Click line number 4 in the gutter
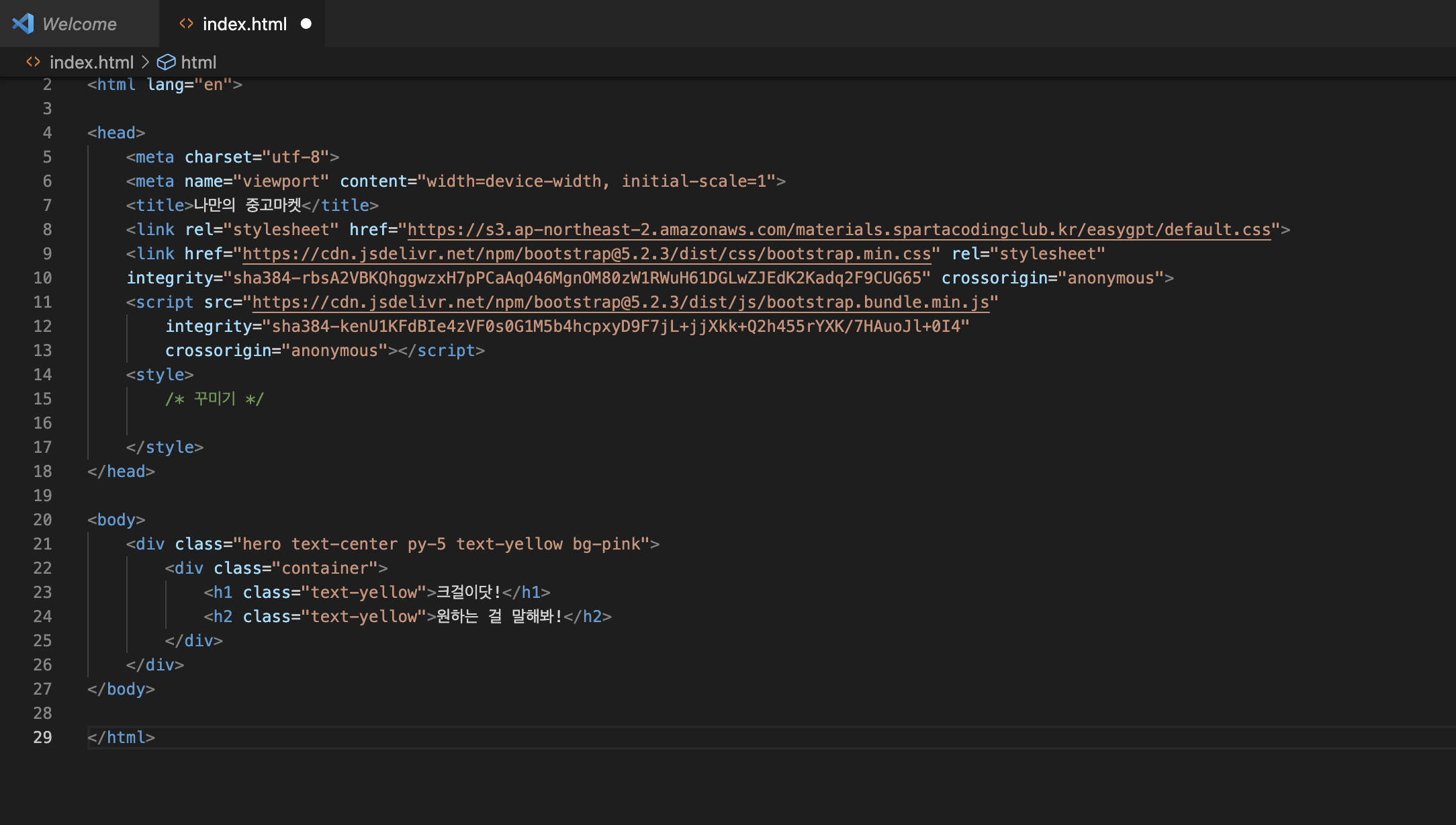Screen dimensions: 1456x825 [x=47, y=133]
